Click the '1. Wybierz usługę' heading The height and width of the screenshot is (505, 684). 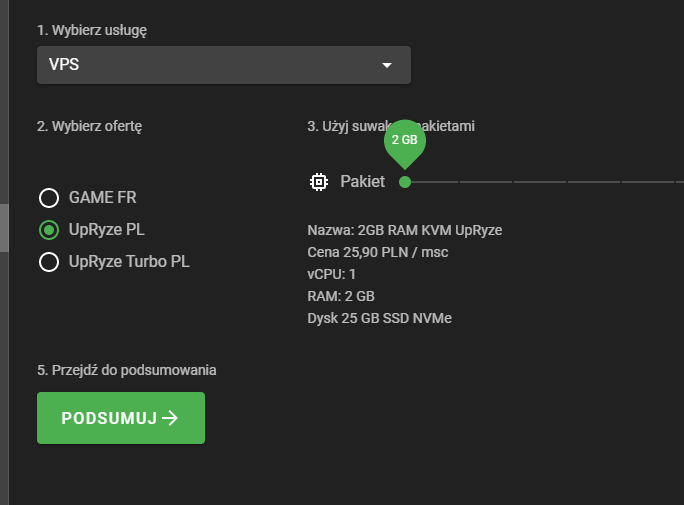click(x=92, y=30)
